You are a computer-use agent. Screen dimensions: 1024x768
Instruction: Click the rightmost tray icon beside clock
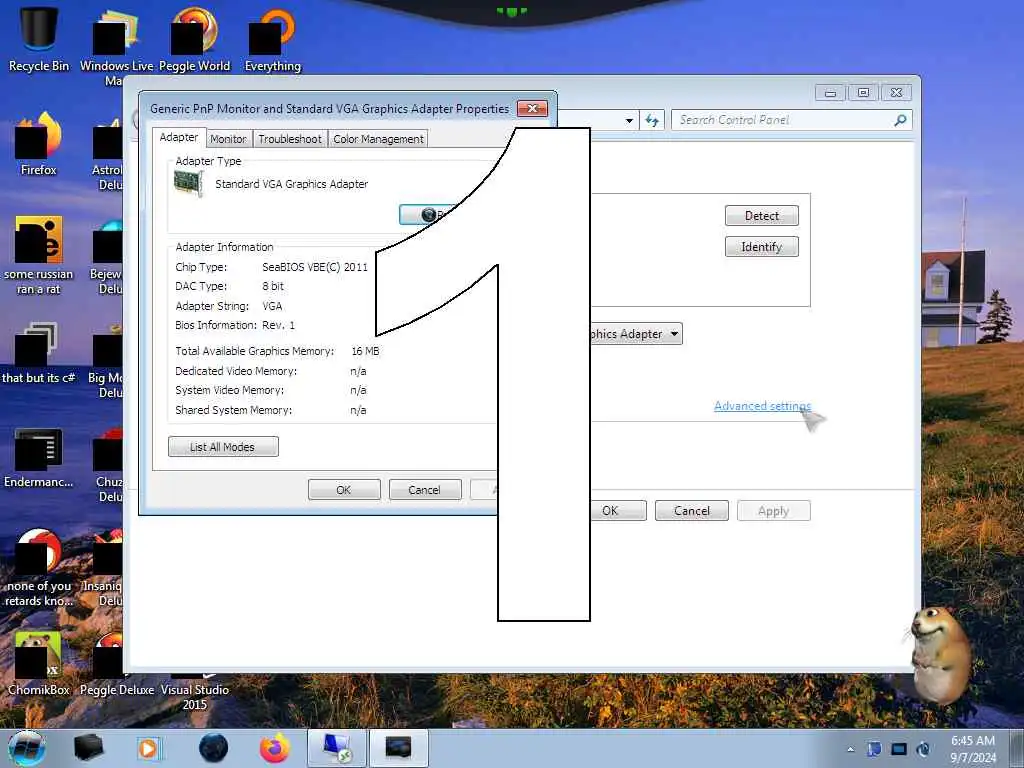(x=923, y=749)
